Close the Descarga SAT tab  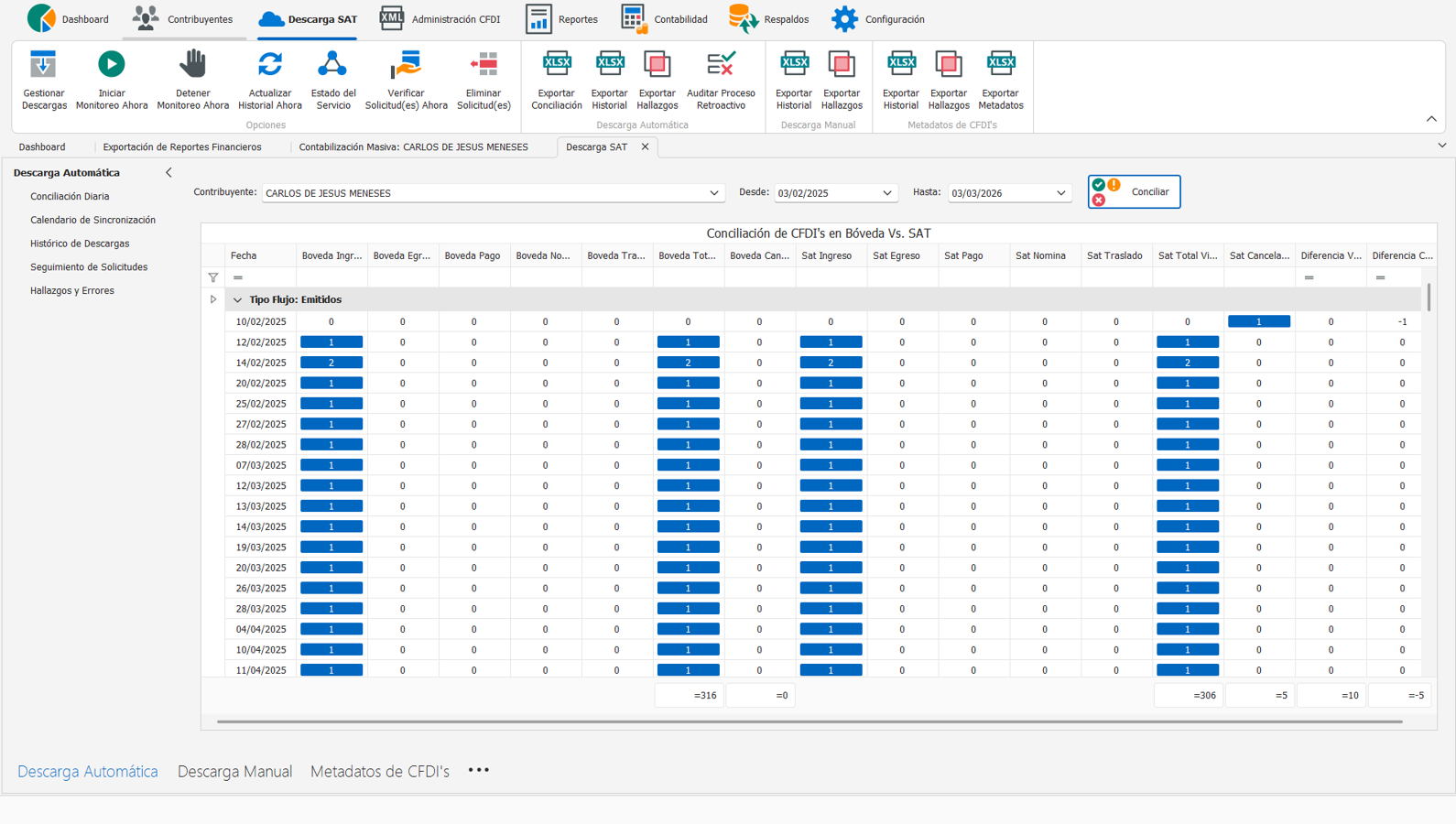pos(645,146)
